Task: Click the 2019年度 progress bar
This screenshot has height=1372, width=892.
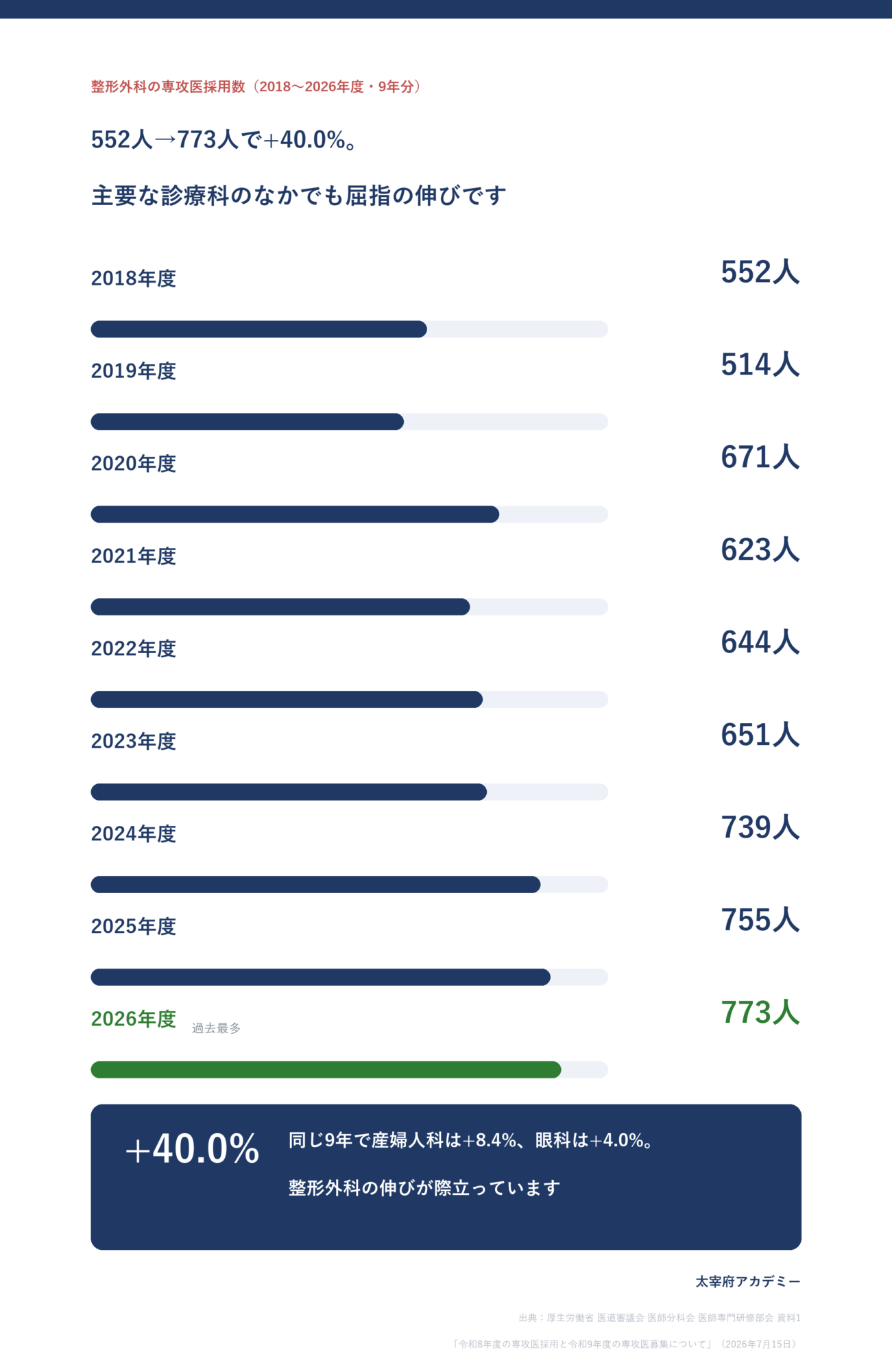Action: click(x=349, y=422)
